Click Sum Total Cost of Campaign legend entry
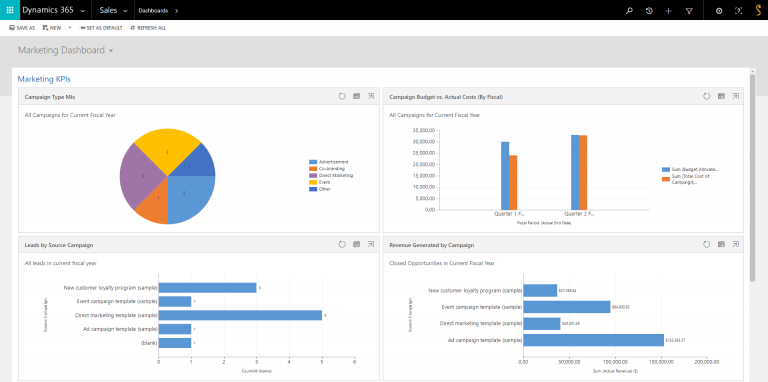 (x=685, y=179)
